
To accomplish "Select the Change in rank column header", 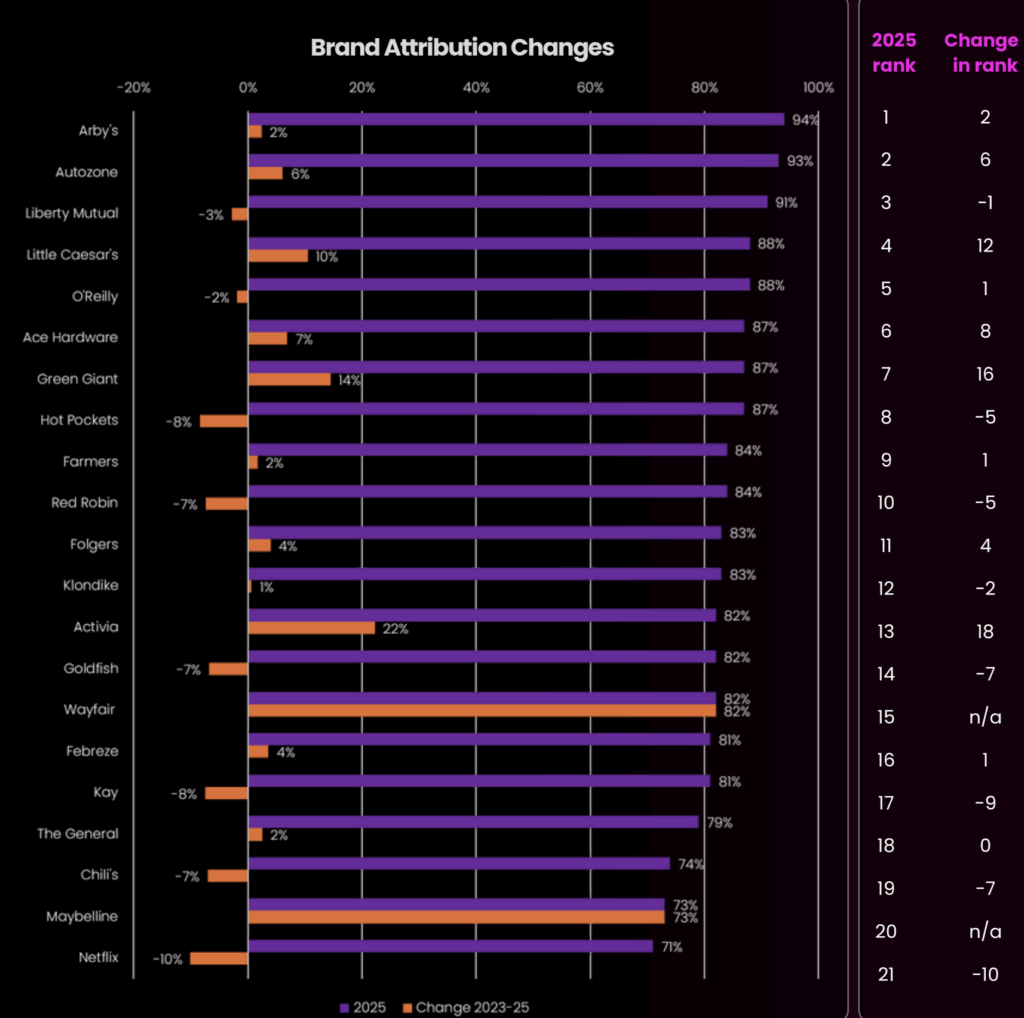I will pos(981,53).
